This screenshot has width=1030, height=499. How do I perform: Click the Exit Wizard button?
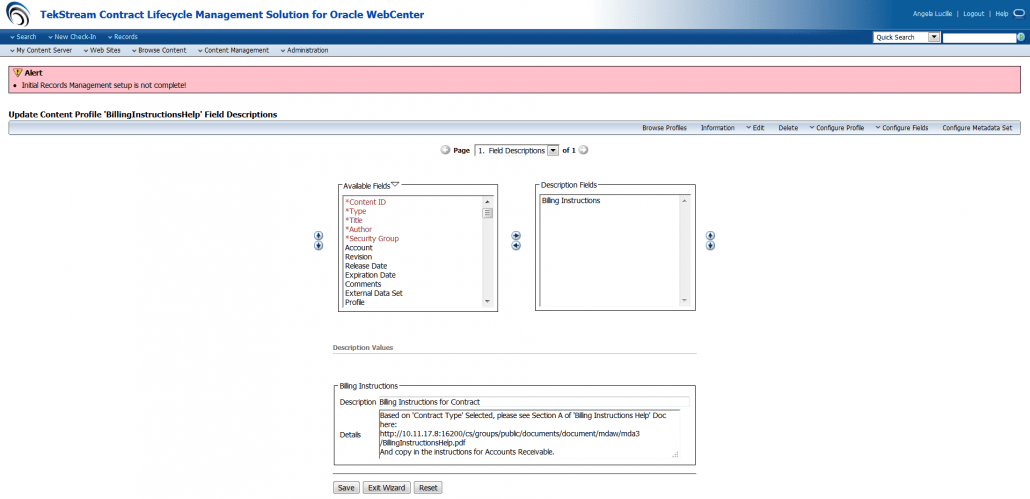pyautogui.click(x=386, y=488)
